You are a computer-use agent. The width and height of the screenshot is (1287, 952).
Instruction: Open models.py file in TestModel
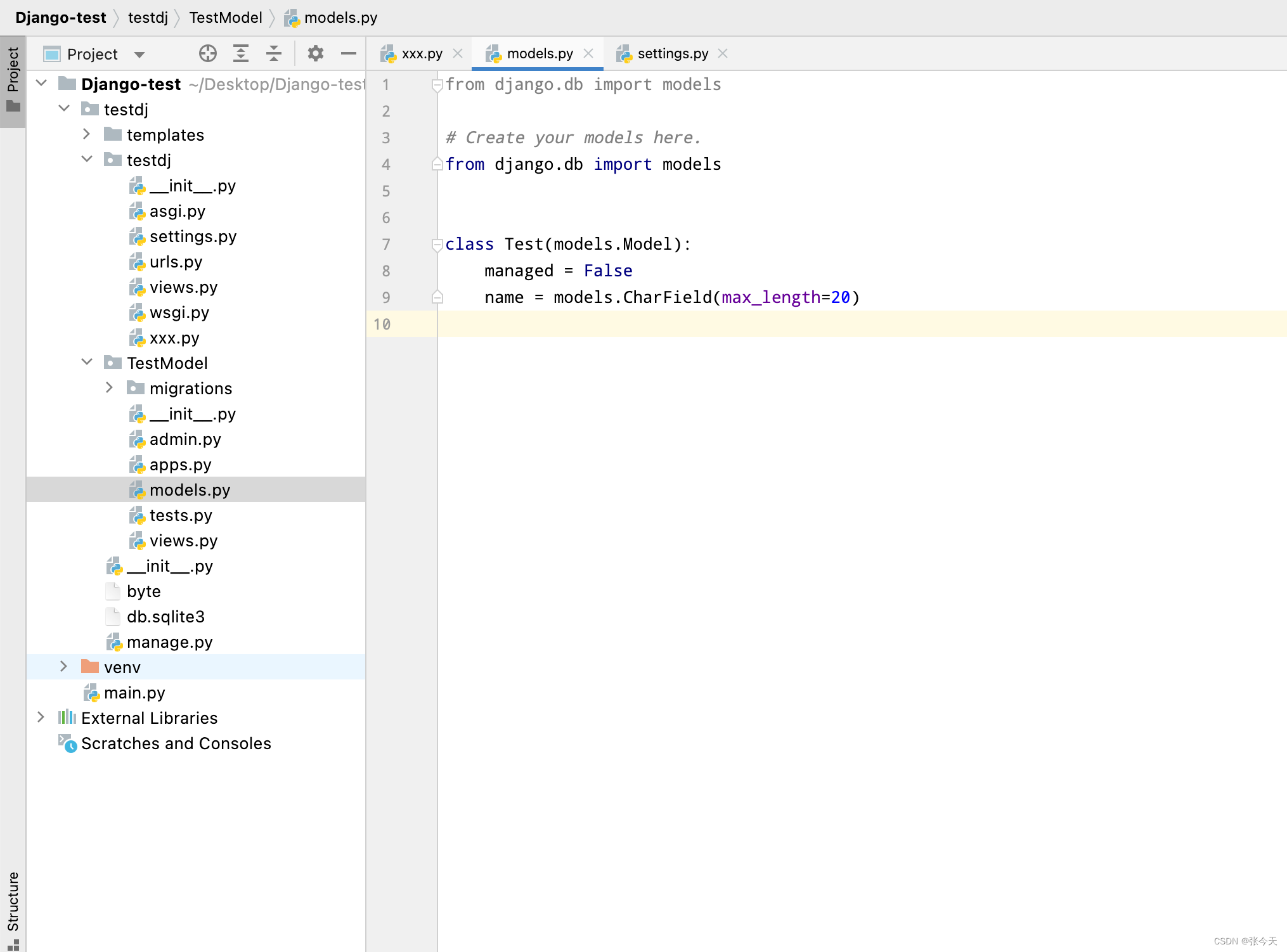coord(191,489)
